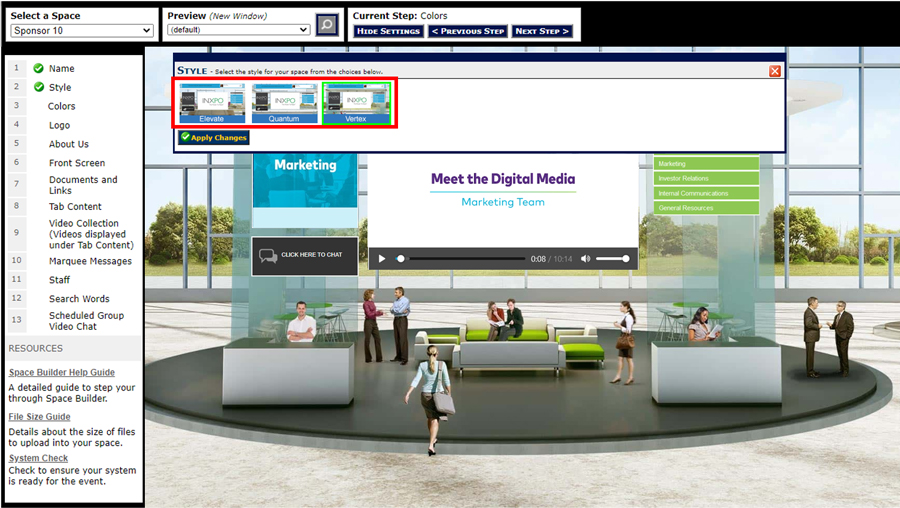The width and height of the screenshot is (900, 508).
Task: Open the Select a Space dropdown
Action: pos(81,30)
